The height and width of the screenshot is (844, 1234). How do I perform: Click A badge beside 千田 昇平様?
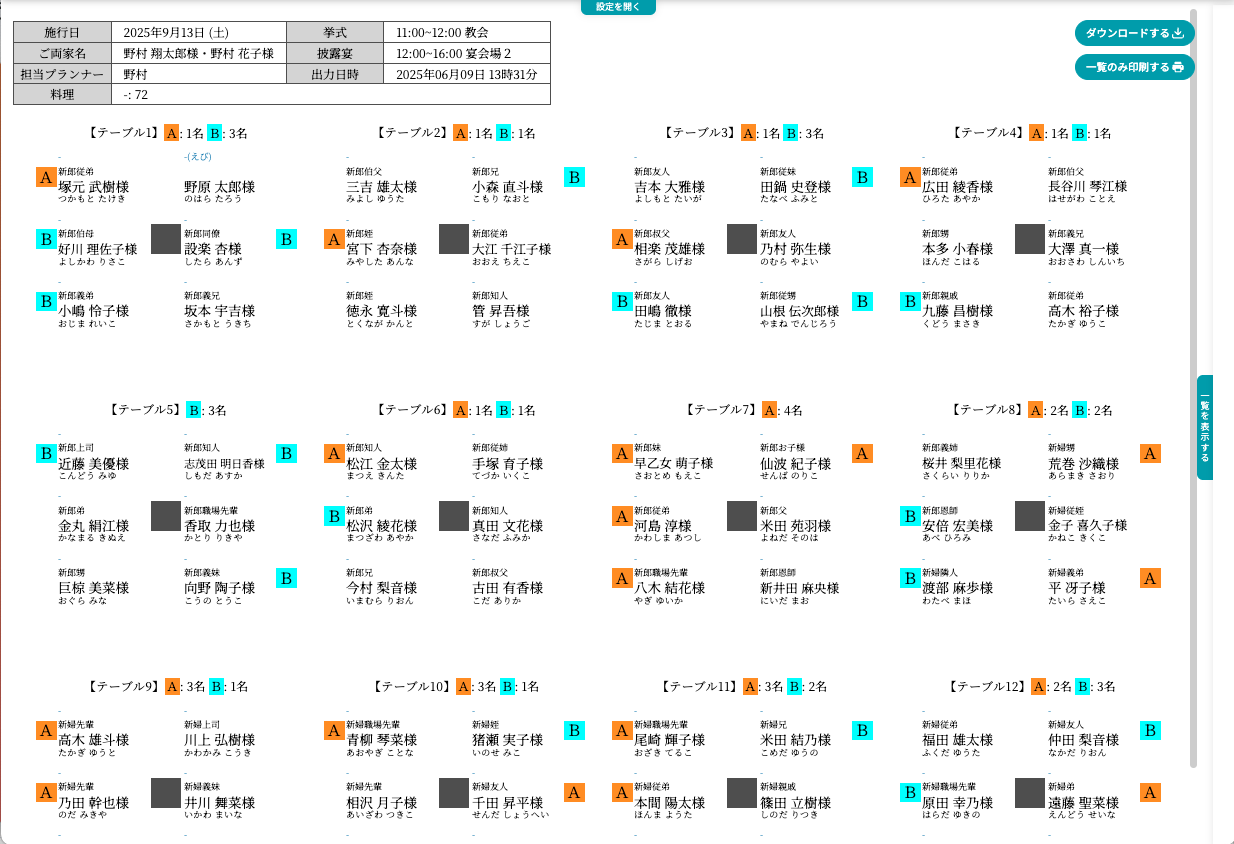point(575,792)
